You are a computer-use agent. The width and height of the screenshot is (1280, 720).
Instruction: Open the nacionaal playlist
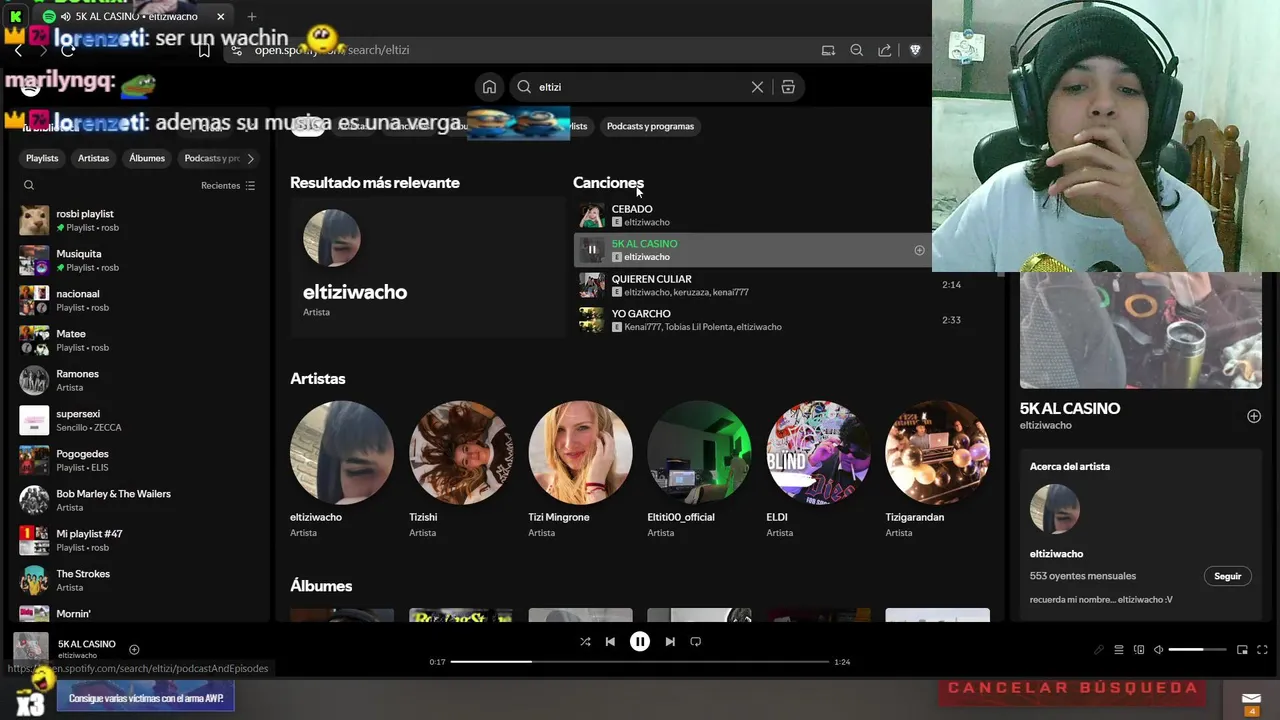137,300
